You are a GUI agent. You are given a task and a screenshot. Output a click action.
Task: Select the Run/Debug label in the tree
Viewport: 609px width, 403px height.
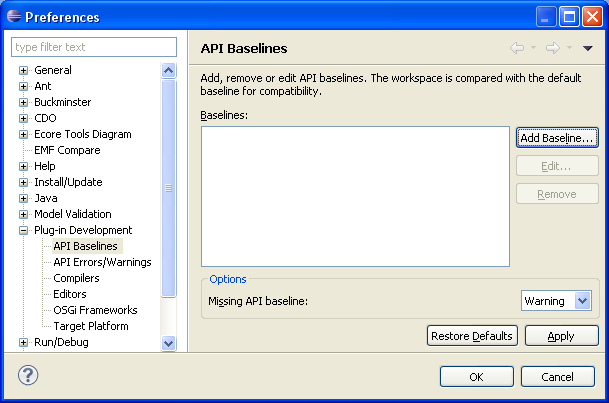pos(61,342)
